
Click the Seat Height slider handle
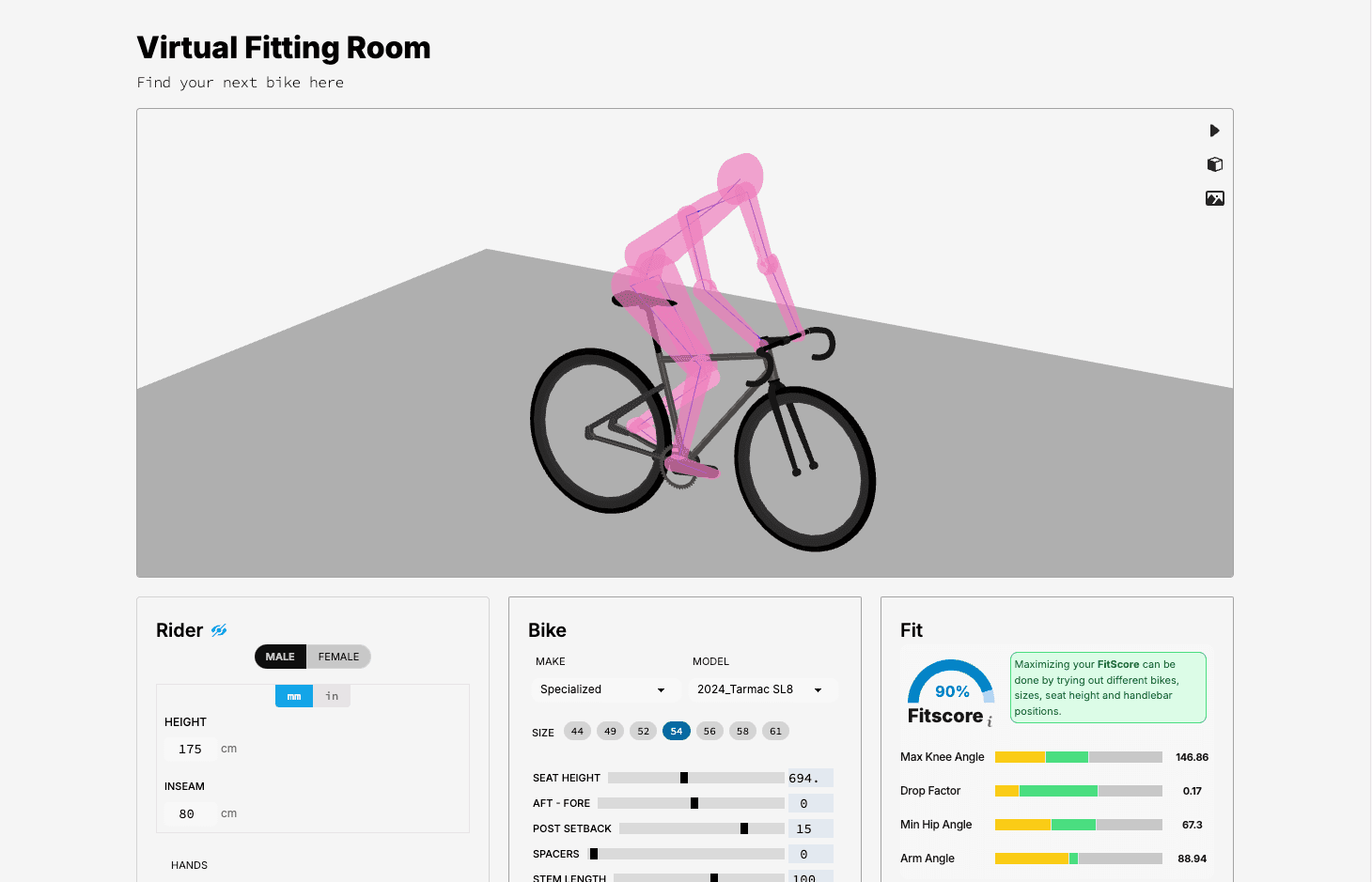point(684,778)
